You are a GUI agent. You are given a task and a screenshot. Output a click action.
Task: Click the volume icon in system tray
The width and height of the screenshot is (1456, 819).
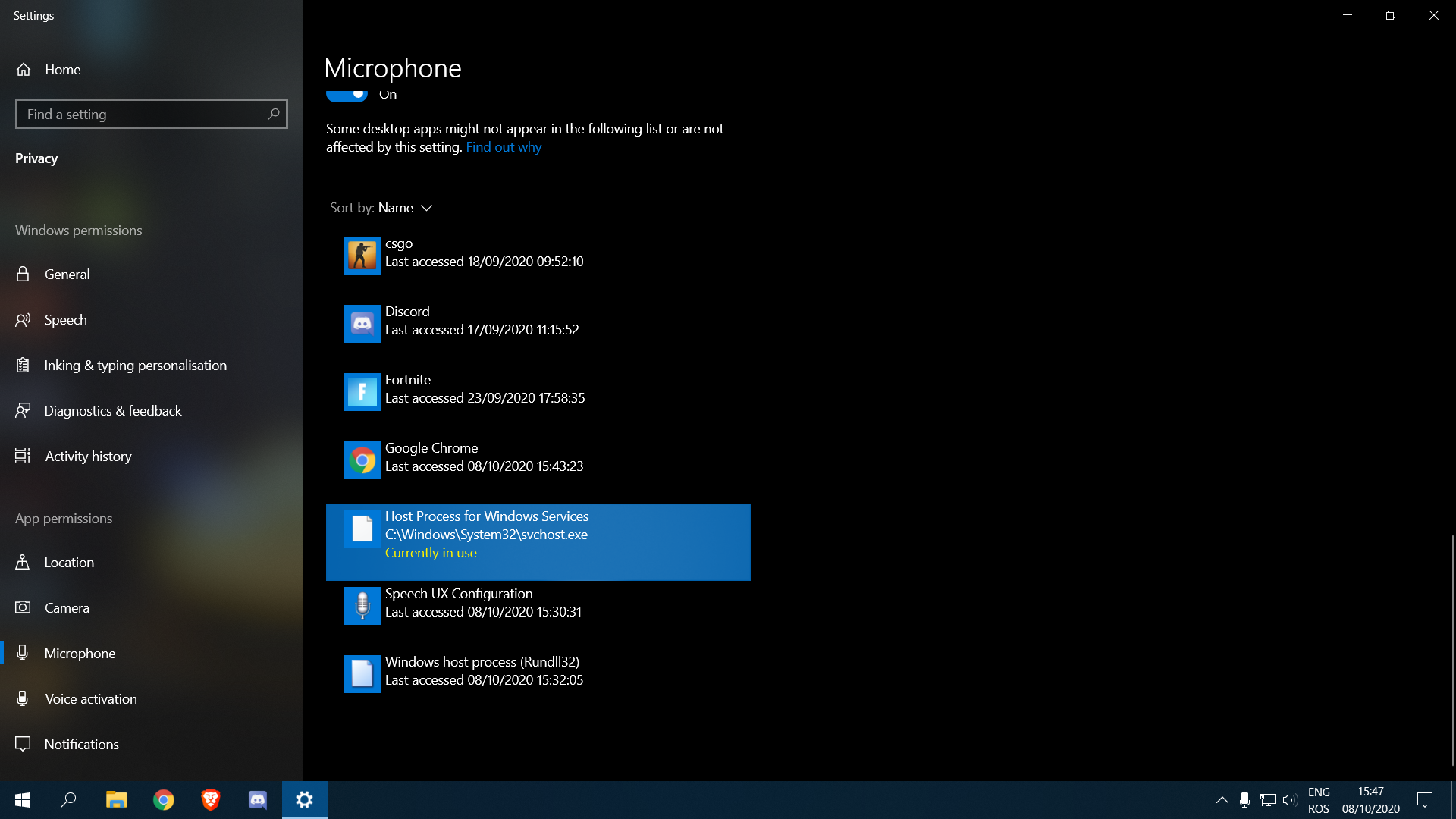coord(1289,800)
